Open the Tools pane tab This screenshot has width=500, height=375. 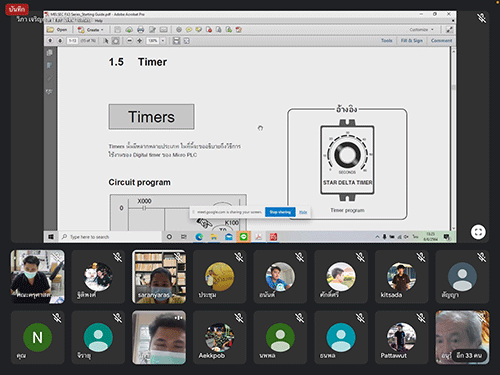pyautogui.click(x=387, y=41)
